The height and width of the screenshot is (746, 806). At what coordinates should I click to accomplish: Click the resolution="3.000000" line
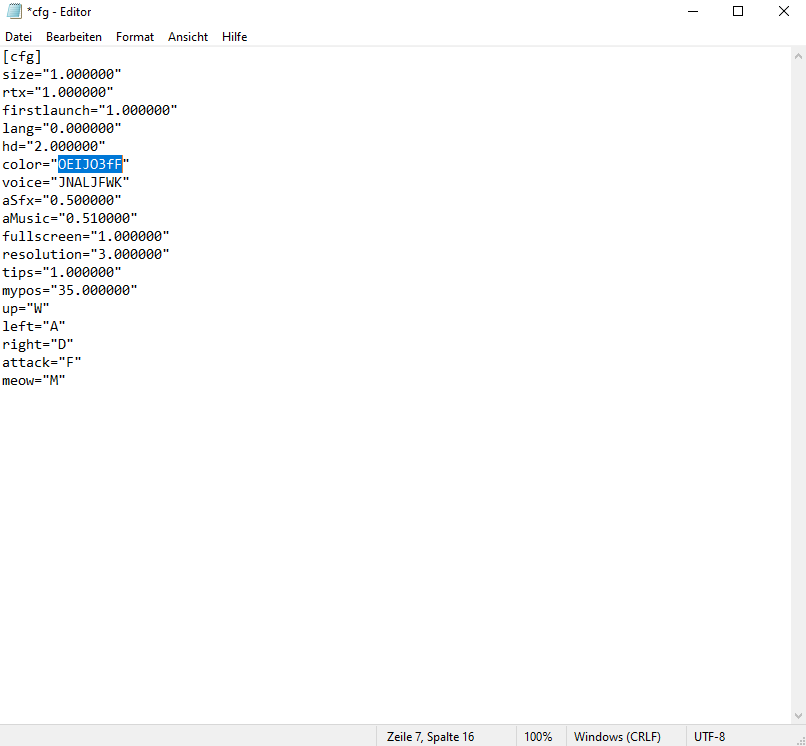tap(85, 254)
